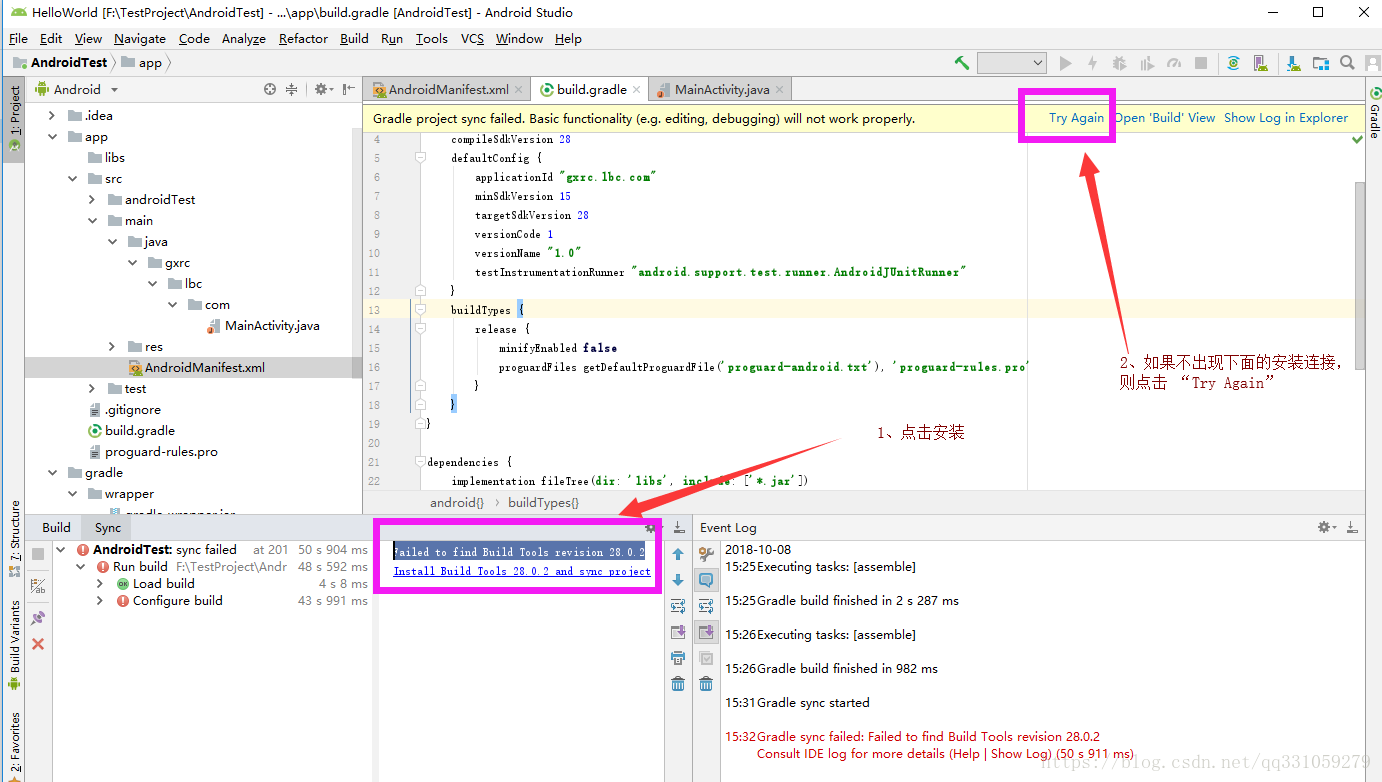The image size is (1382, 782).
Task: Click the Sync Project with Gradle Files icon
Action: tap(1234, 63)
